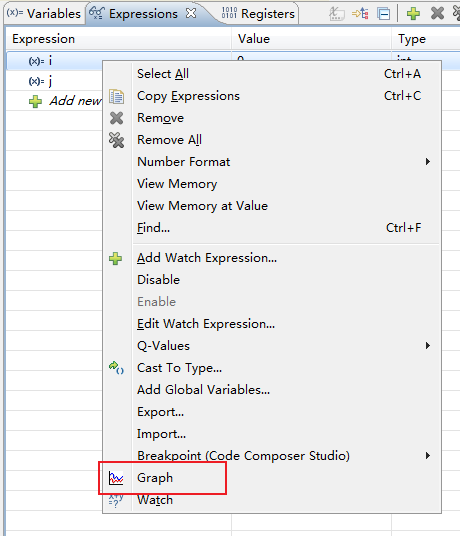460x536 pixels.
Task: Click the Cast To Type arrow icon
Action: click(x=116, y=368)
